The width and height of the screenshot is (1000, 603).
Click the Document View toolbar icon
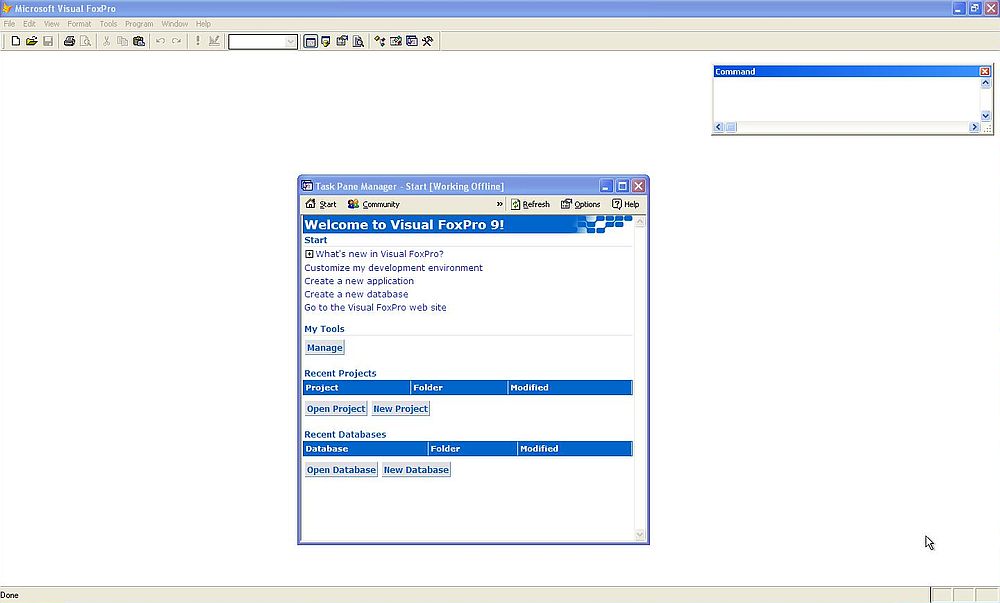(x=358, y=41)
